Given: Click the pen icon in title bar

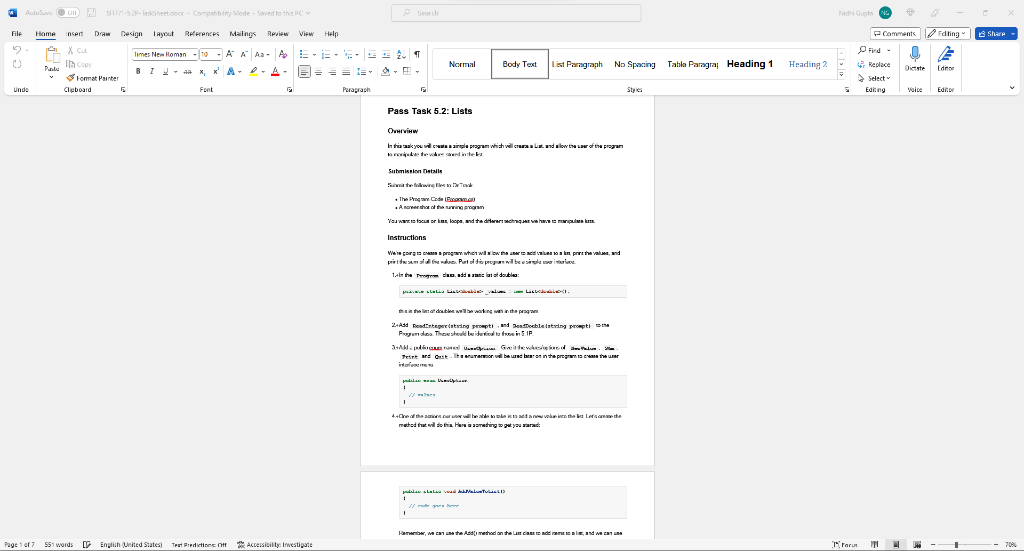Looking at the screenshot, I should (x=935, y=13).
